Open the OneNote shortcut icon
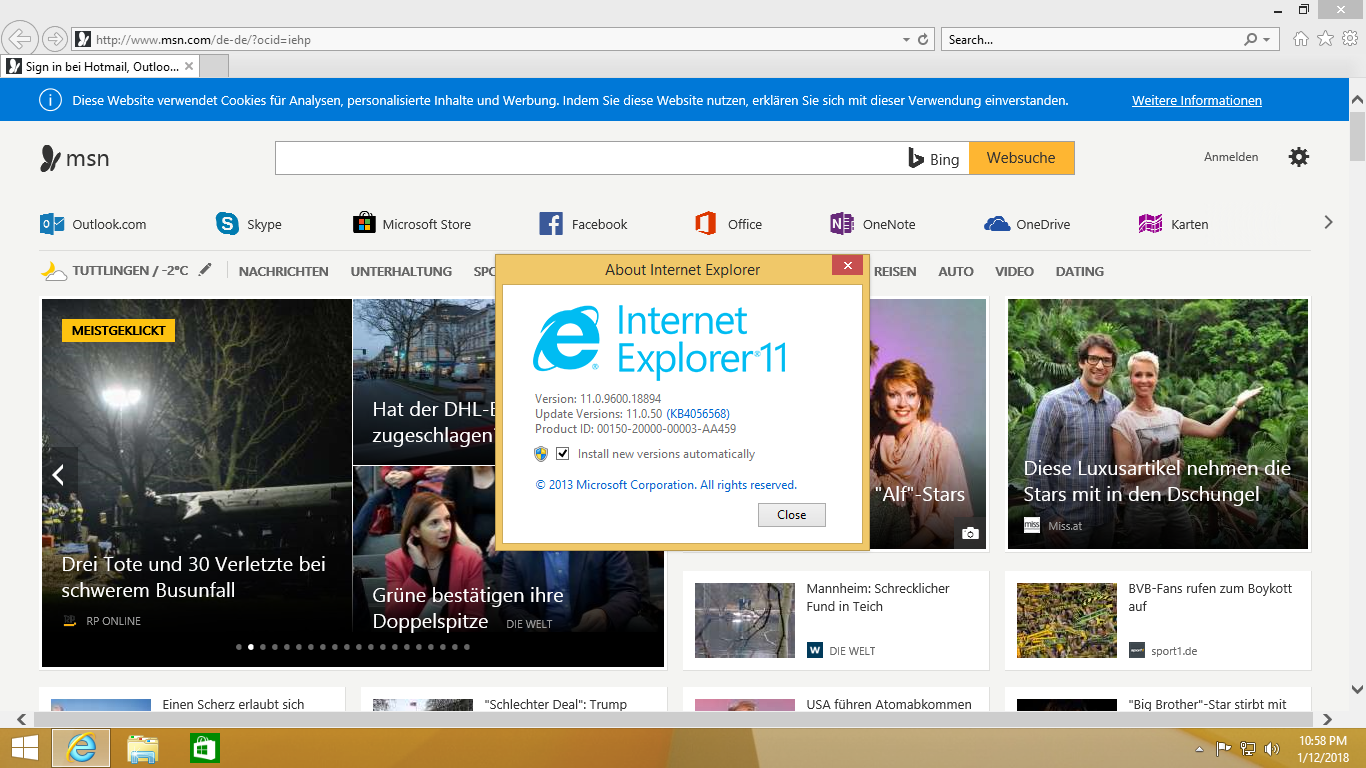1366x768 pixels. pyautogui.click(x=842, y=223)
